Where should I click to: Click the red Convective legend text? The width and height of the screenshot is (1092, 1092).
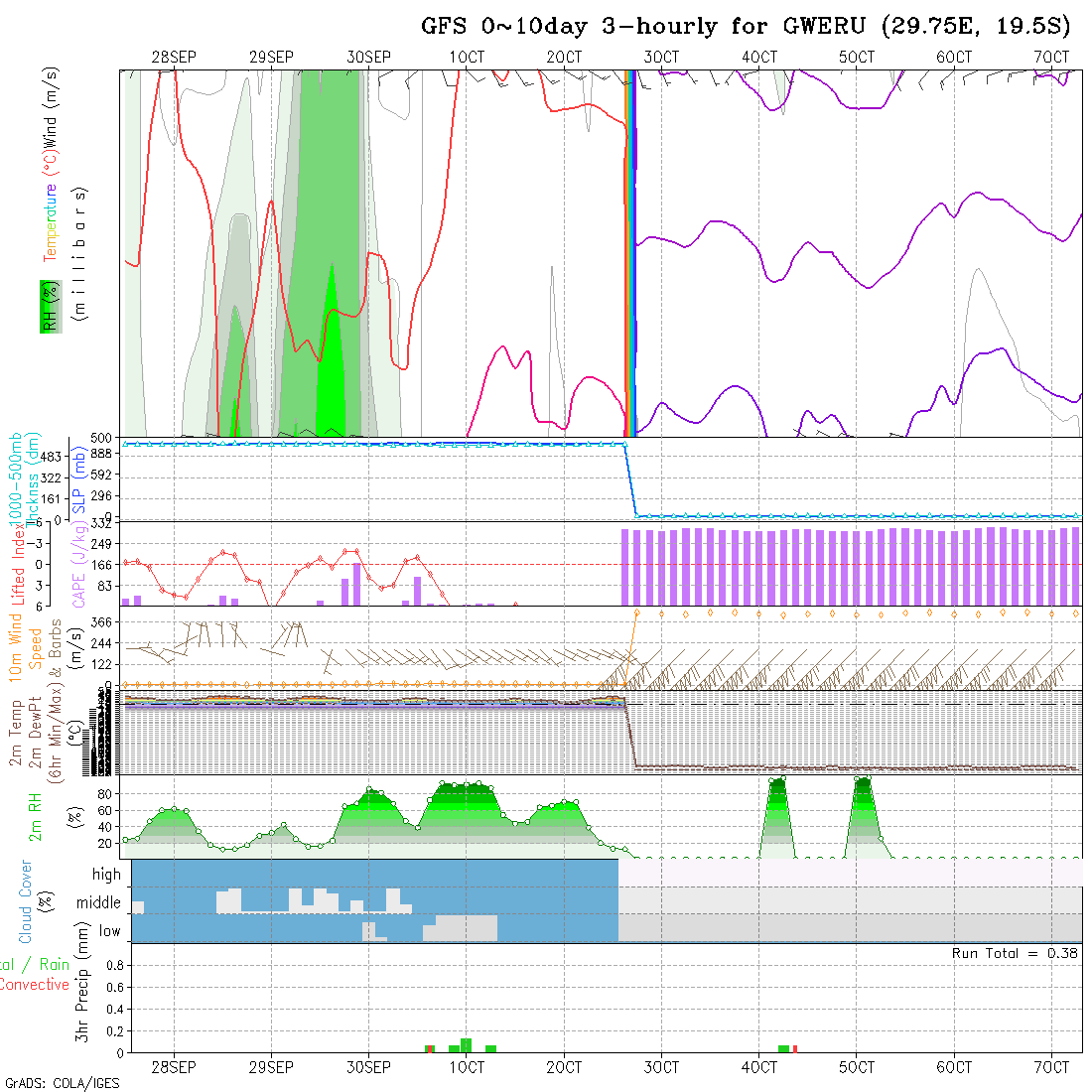tap(35, 985)
